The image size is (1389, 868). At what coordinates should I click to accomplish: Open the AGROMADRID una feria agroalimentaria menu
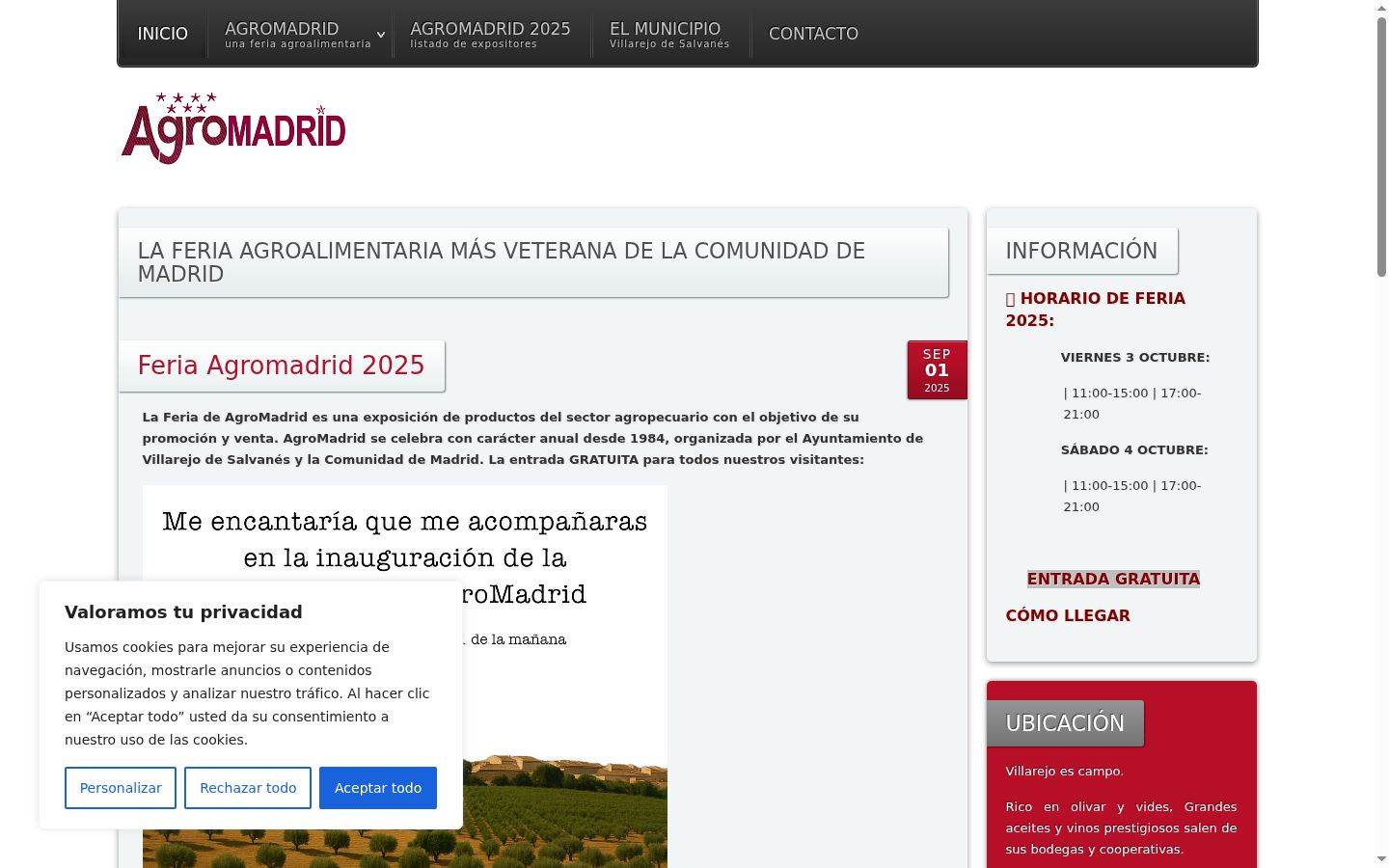297,34
